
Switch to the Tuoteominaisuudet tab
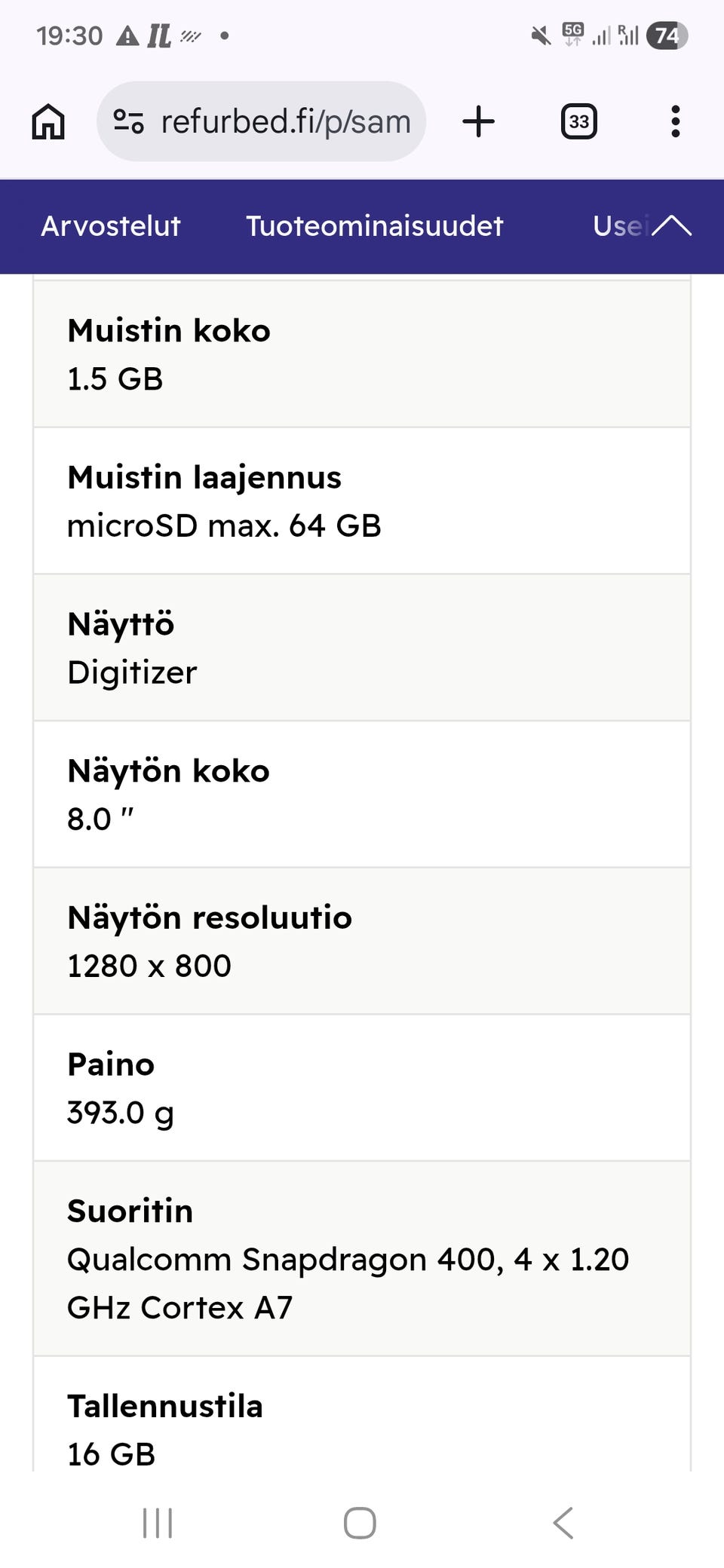tap(374, 226)
